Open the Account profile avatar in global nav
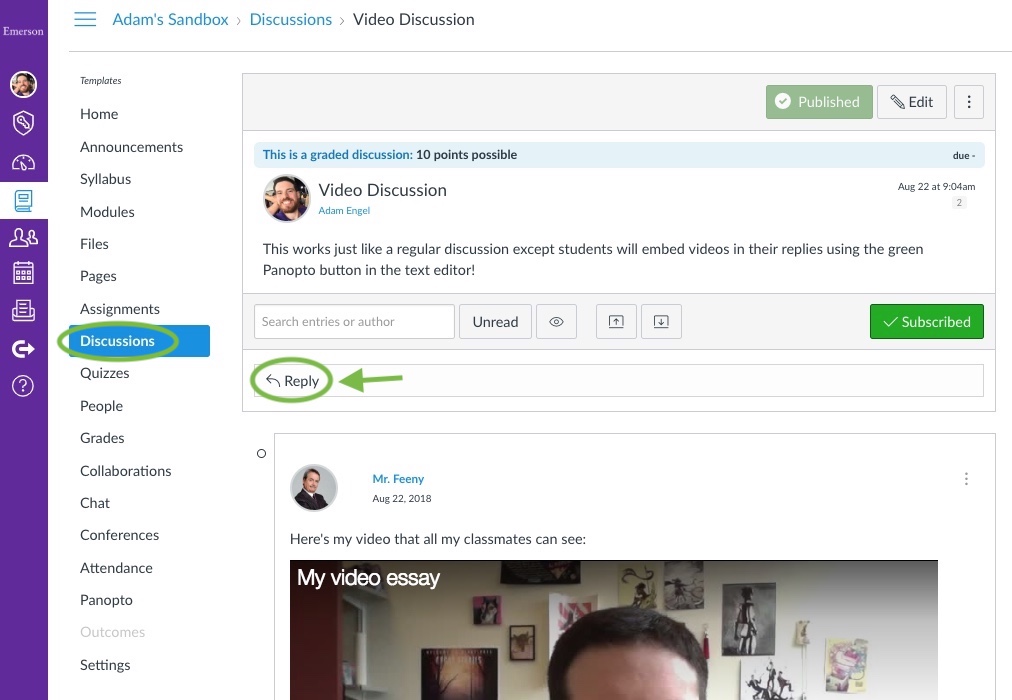This screenshot has width=1012, height=700. tap(23, 85)
